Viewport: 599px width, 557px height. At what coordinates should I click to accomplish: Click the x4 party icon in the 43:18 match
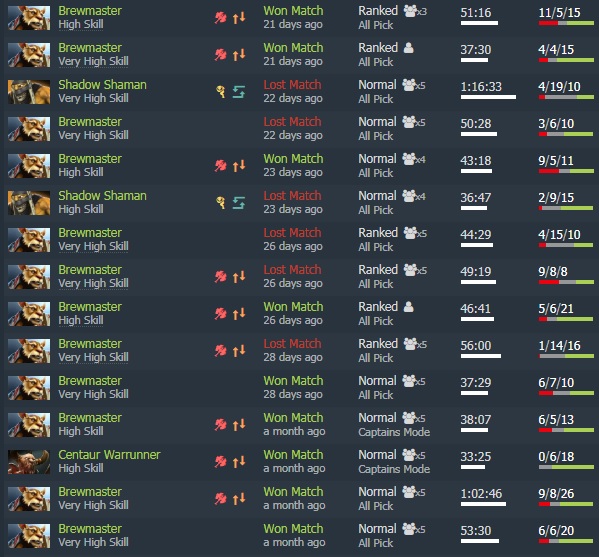[x=414, y=159]
